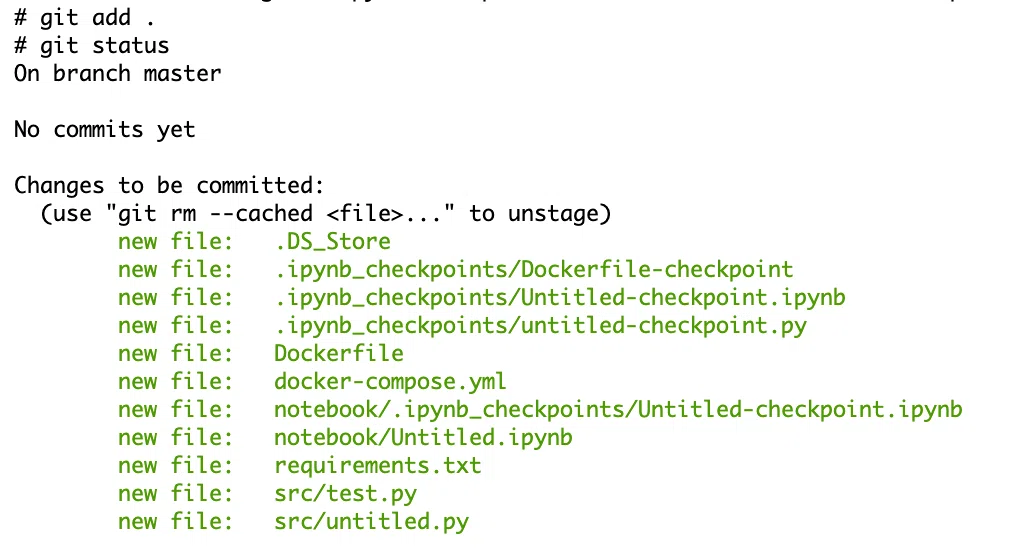1014x550 pixels.
Task: Select notebook/.ipynb_checkpoints/Untitled-checkpoint.ipynb path
Action: point(618,410)
